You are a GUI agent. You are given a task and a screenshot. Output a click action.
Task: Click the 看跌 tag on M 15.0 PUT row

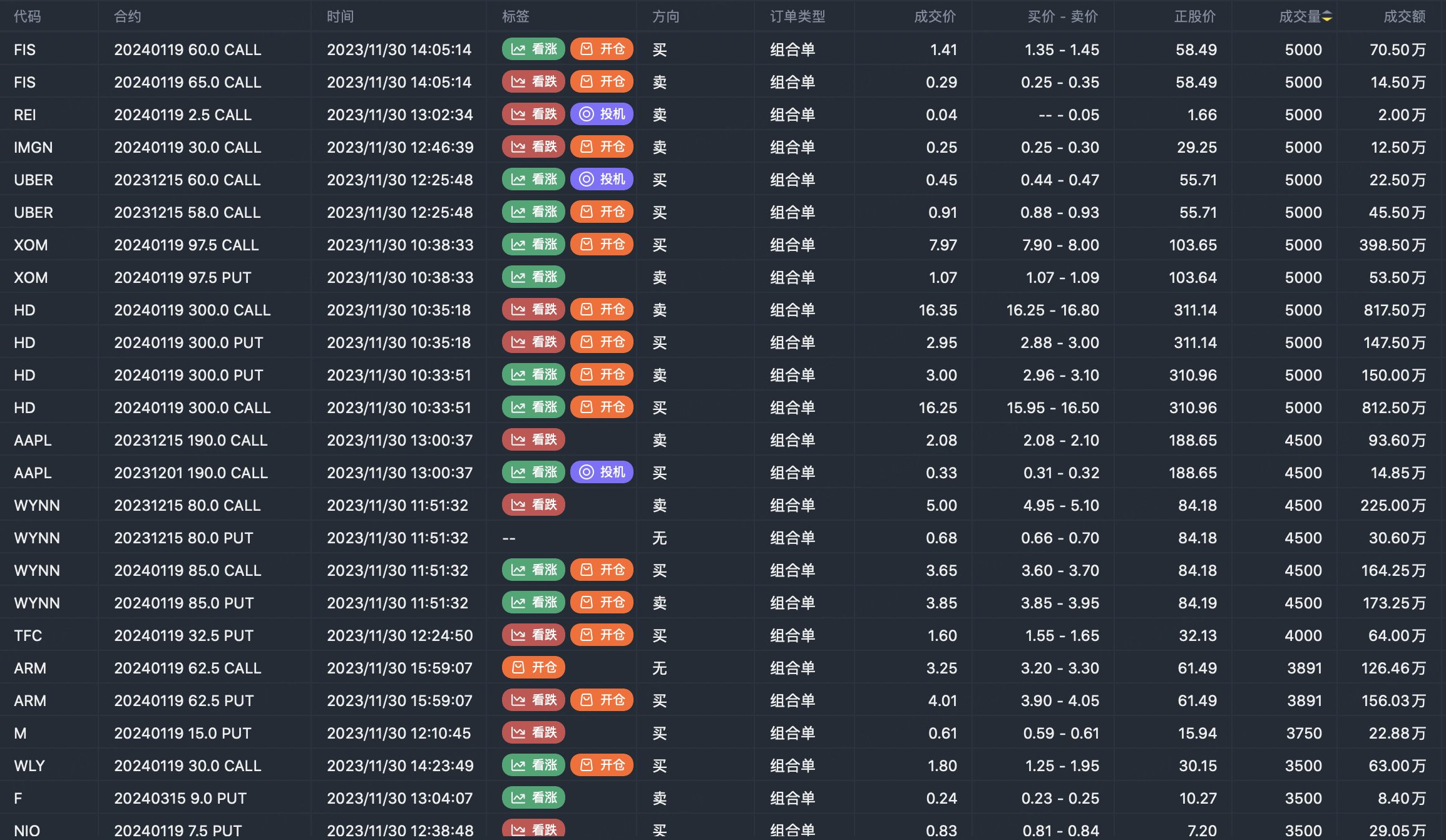coord(533,733)
